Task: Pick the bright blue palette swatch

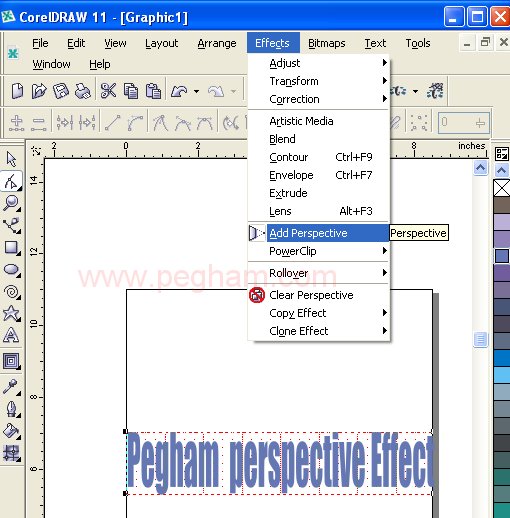Action: coord(502,358)
